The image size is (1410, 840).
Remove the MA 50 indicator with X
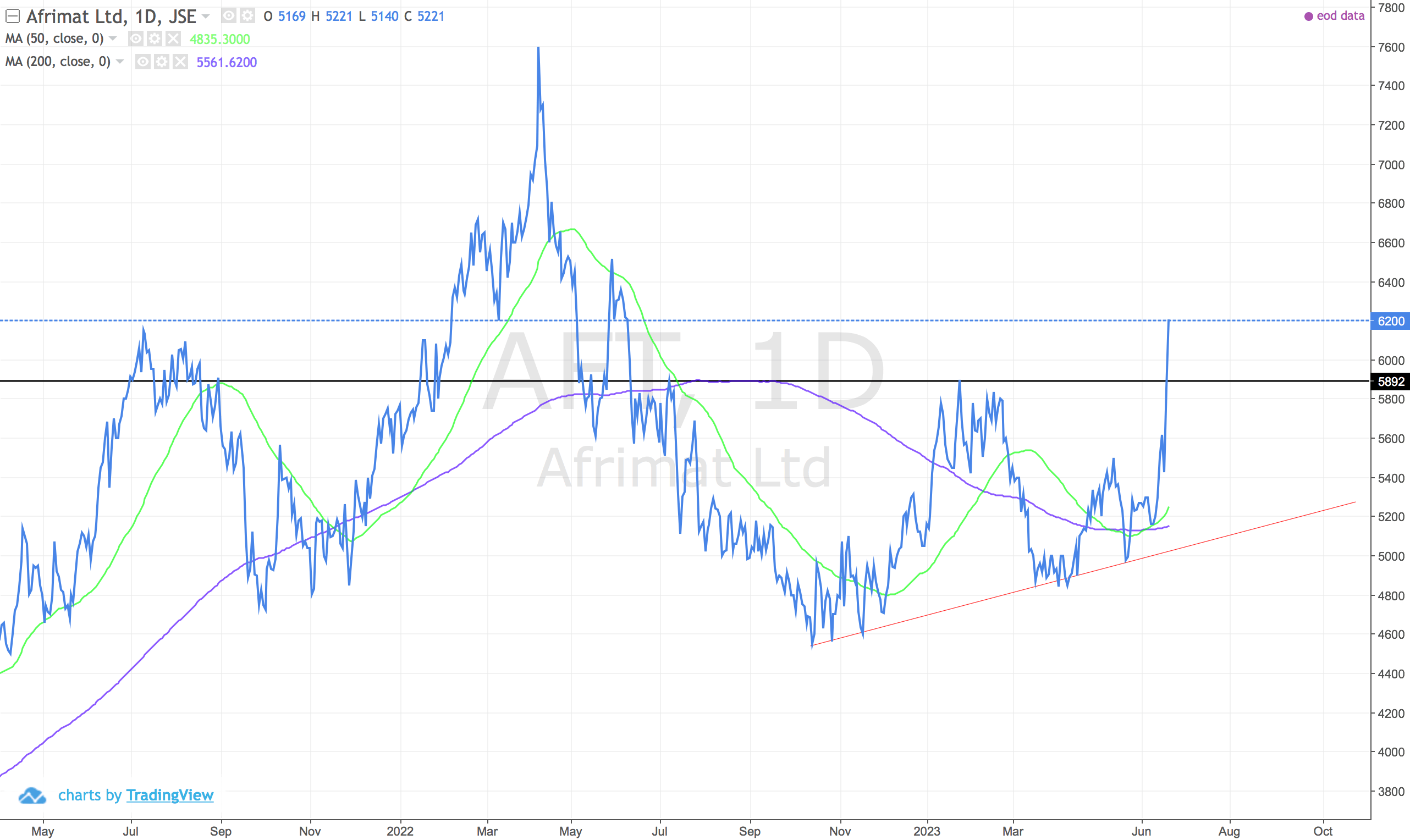coord(173,38)
